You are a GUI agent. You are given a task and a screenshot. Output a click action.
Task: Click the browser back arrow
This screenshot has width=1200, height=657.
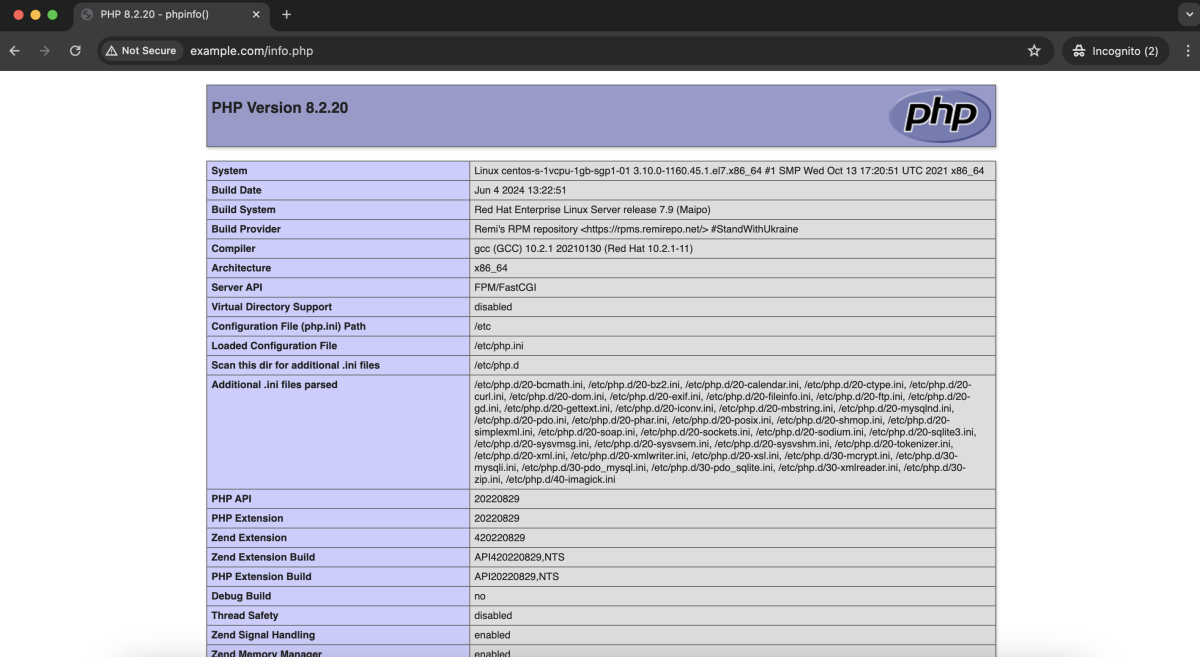coord(14,51)
